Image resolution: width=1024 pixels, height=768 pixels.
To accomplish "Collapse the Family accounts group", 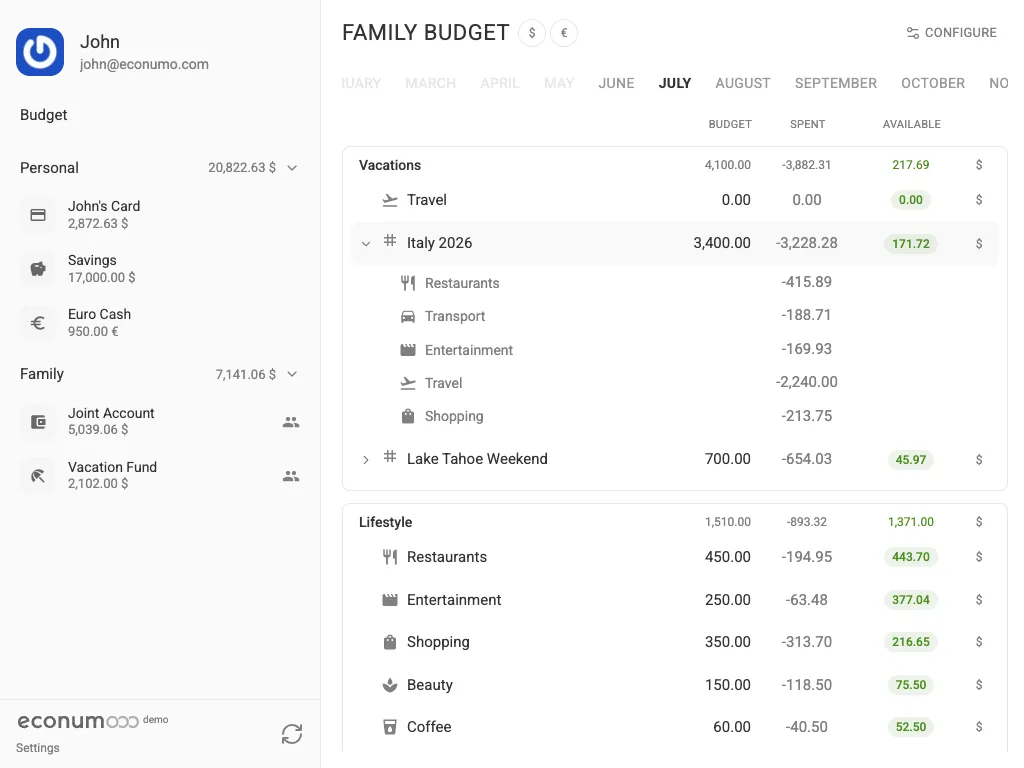I will pyautogui.click(x=292, y=374).
